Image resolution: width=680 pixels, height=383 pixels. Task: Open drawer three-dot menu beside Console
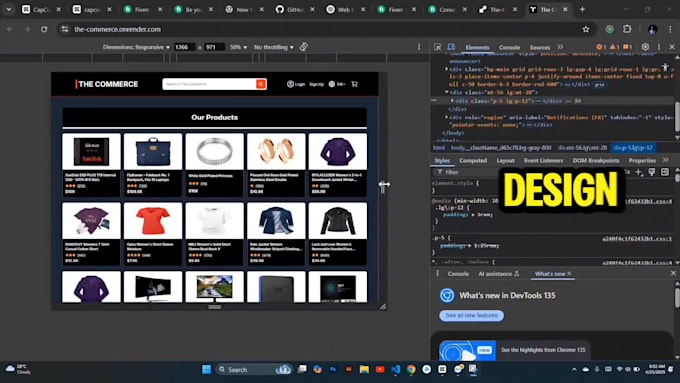pos(437,273)
